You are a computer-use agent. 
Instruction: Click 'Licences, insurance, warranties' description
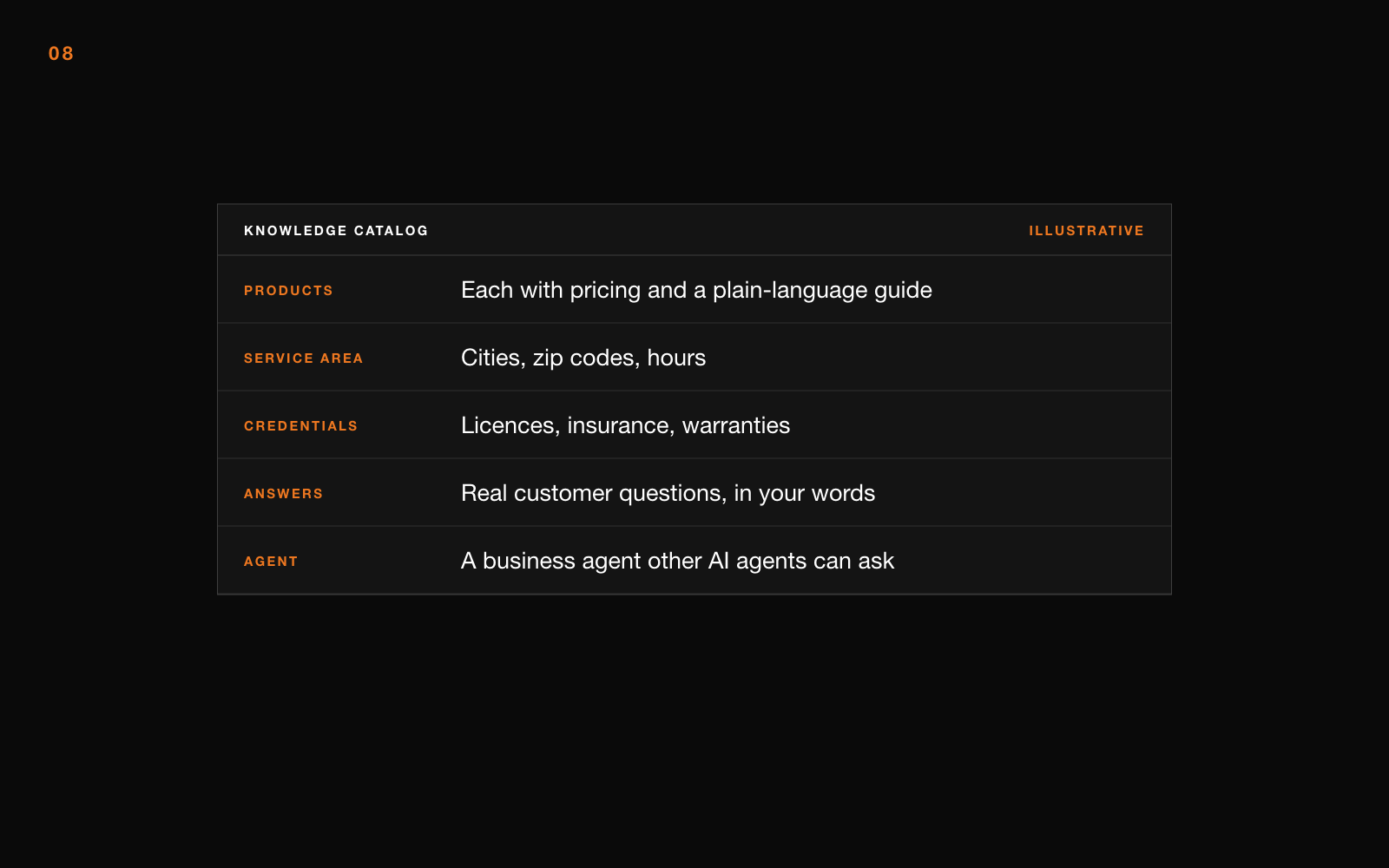[x=625, y=425]
